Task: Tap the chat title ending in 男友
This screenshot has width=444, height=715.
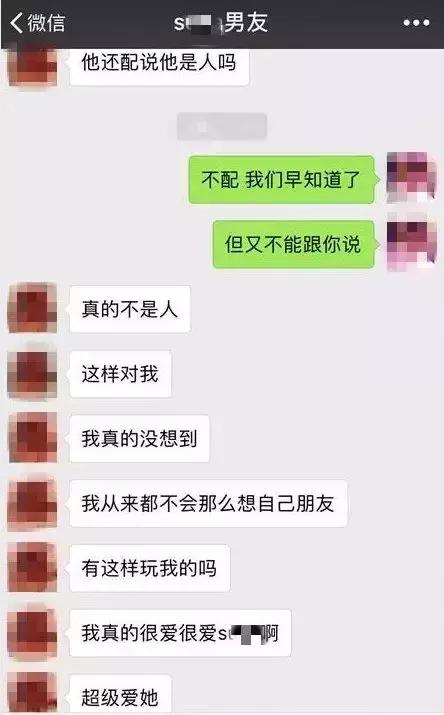Action: tap(221, 22)
